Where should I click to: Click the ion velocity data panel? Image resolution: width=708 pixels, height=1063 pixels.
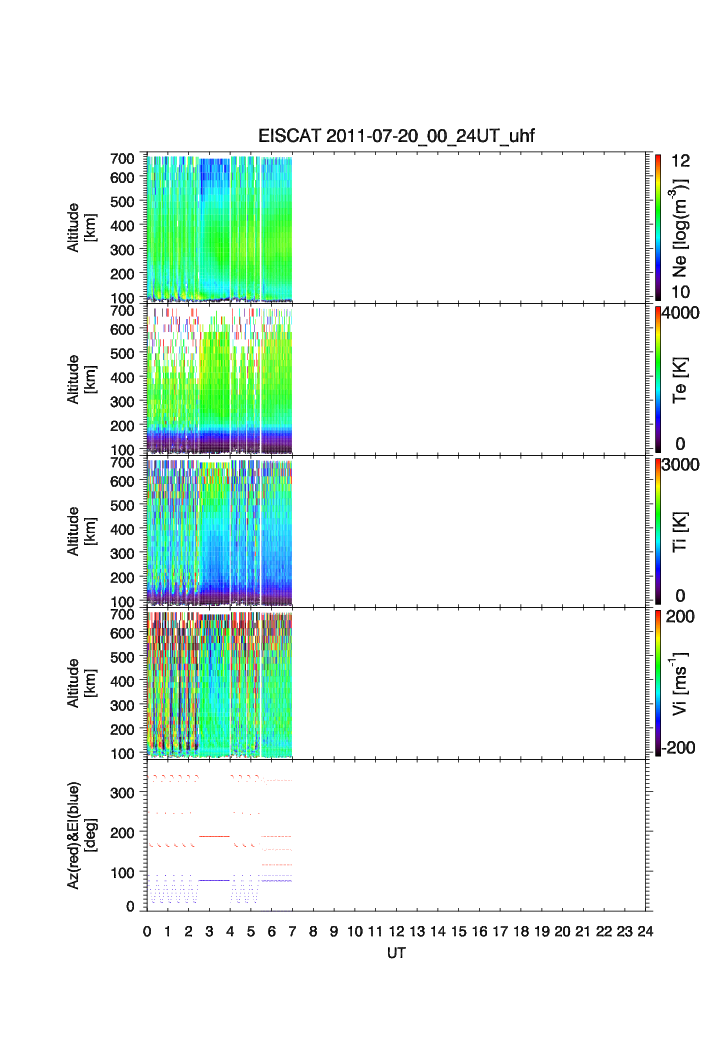(x=397, y=683)
